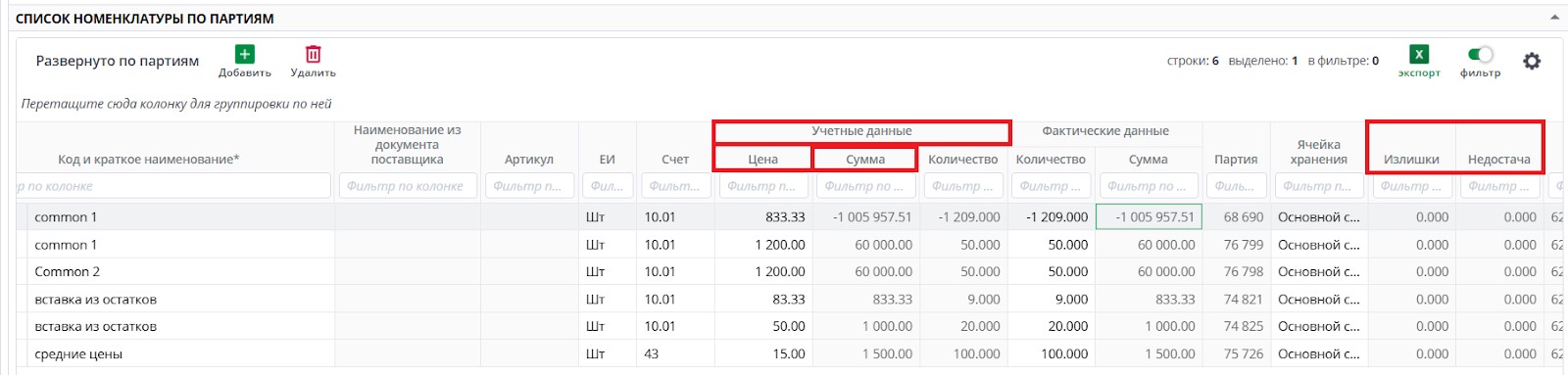The image size is (1568, 375).
Task: Focus filter under Наименование из документа поставщика
Action: [x=408, y=186]
